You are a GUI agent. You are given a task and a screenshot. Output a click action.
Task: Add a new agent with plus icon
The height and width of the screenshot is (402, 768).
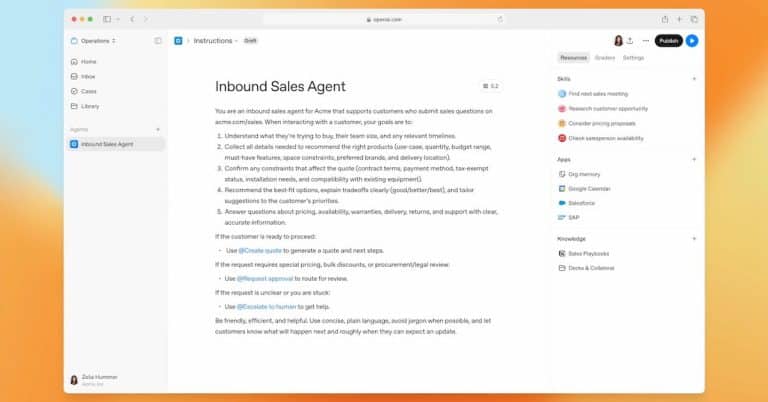pyautogui.click(x=158, y=129)
